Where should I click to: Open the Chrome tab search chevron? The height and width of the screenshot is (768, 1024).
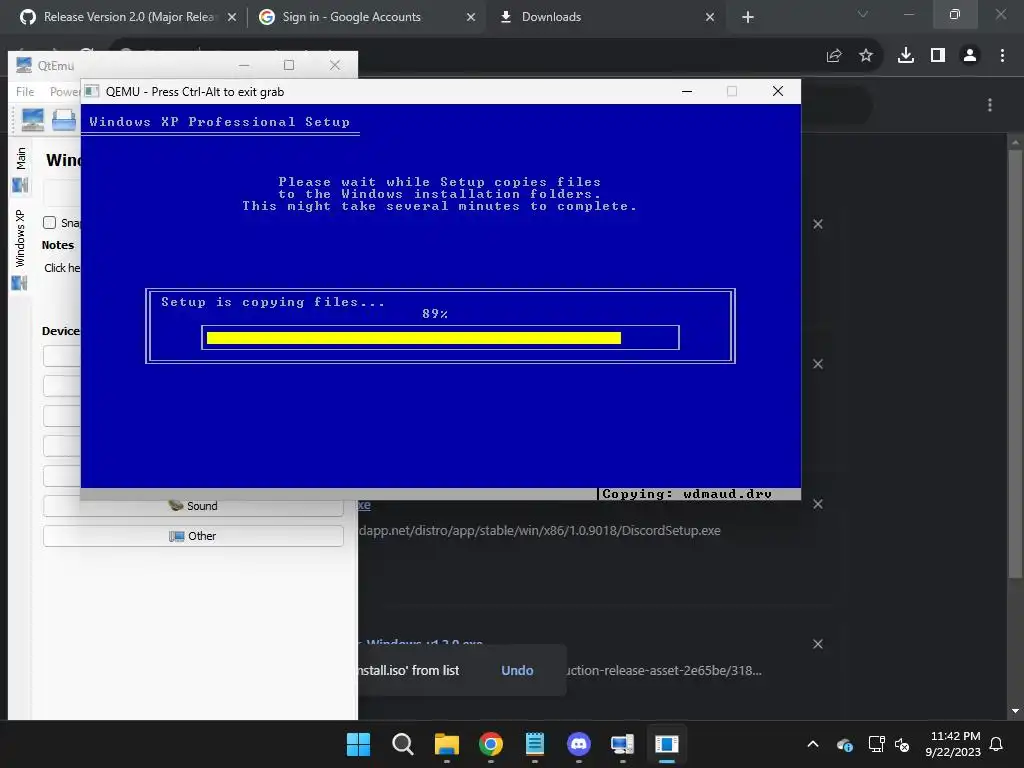pyautogui.click(x=863, y=14)
